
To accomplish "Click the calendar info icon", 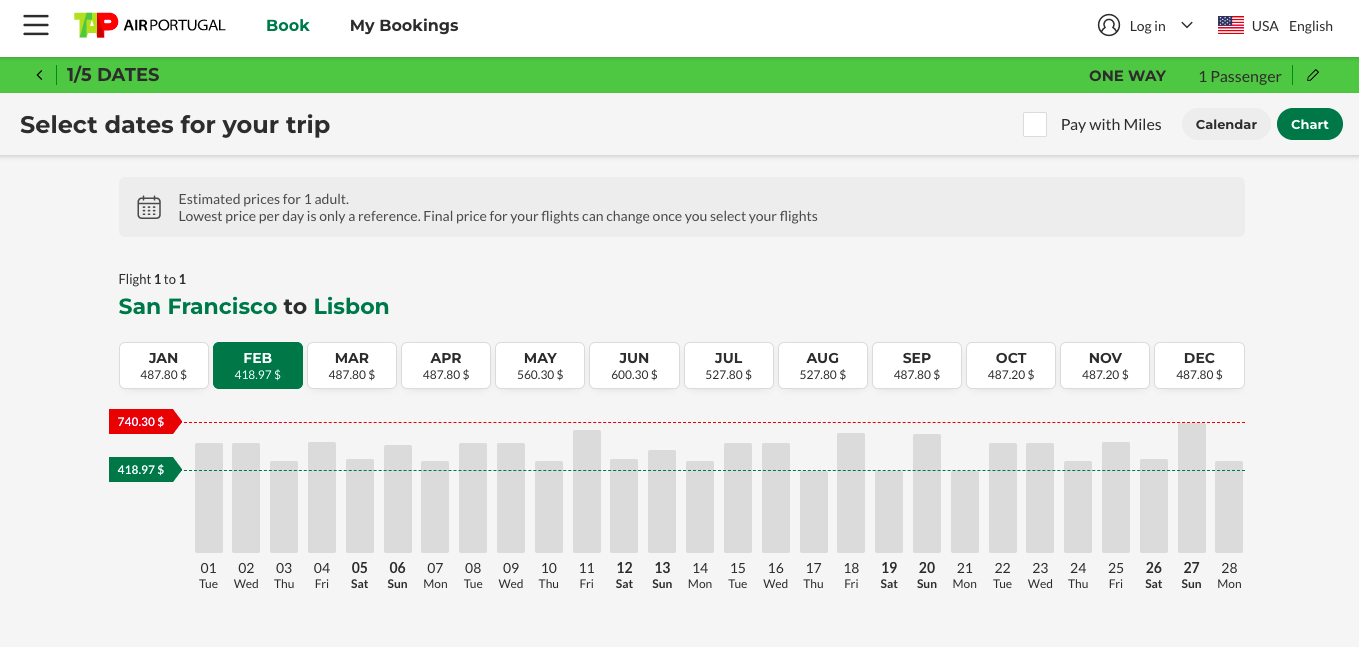I will coord(149,207).
